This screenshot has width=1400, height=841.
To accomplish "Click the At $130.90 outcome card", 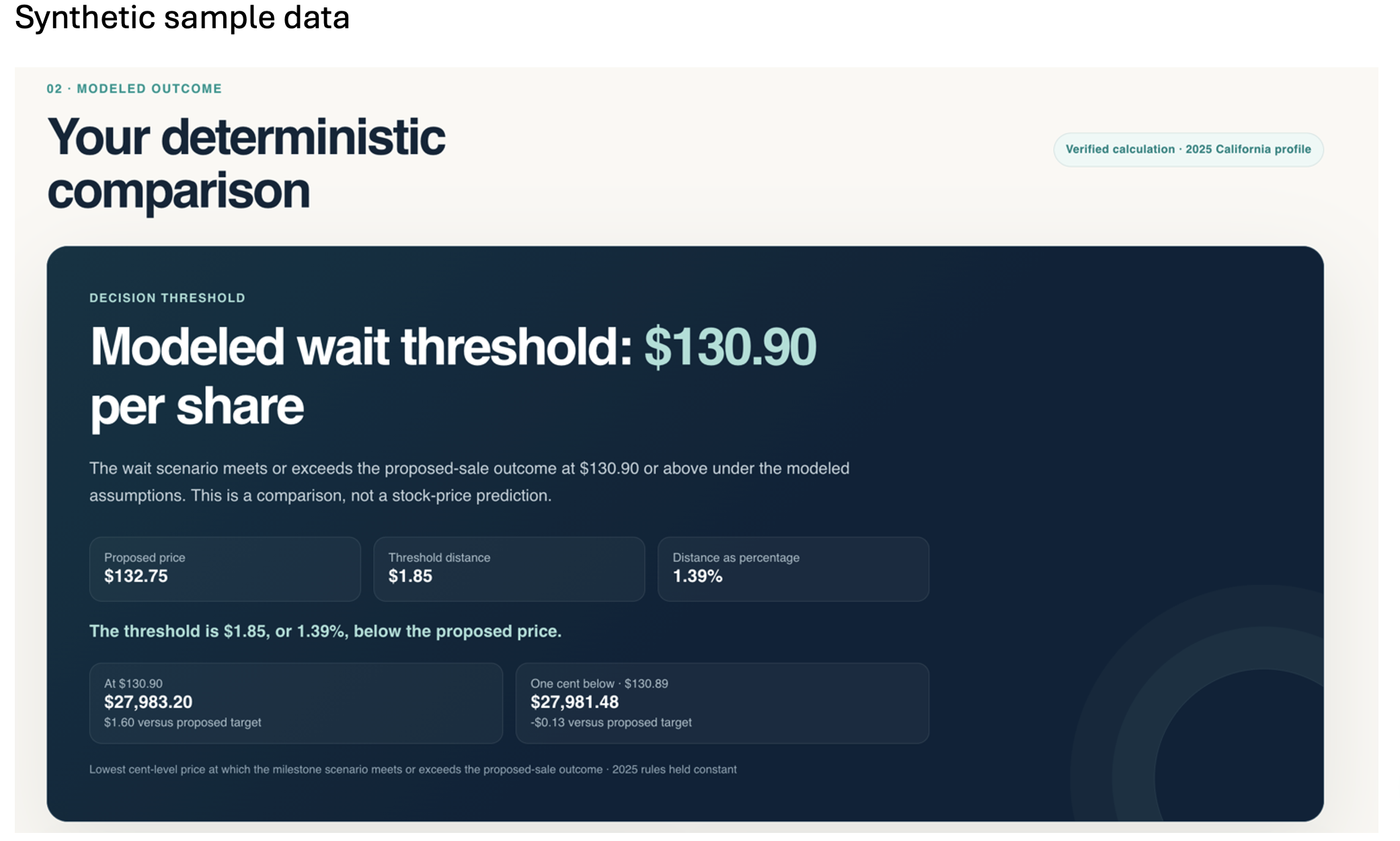I will pos(296,703).
